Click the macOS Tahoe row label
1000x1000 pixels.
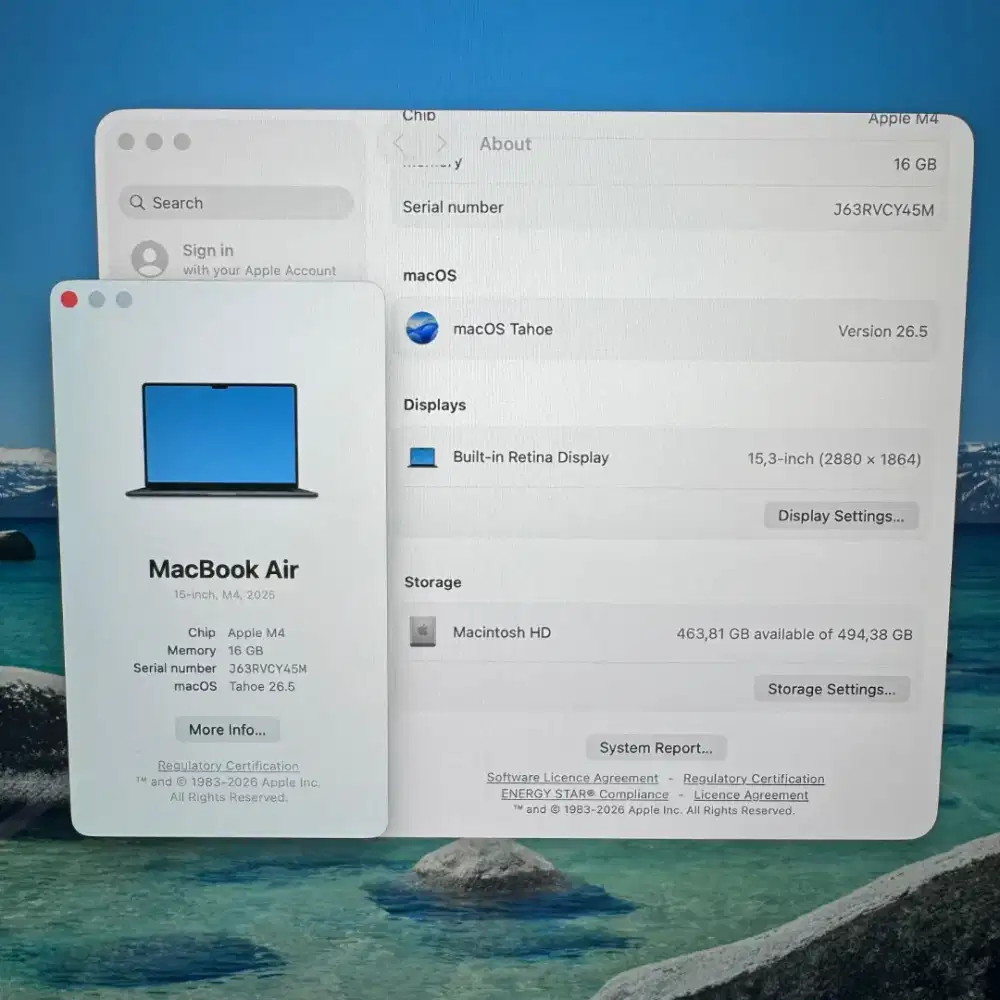[503, 329]
